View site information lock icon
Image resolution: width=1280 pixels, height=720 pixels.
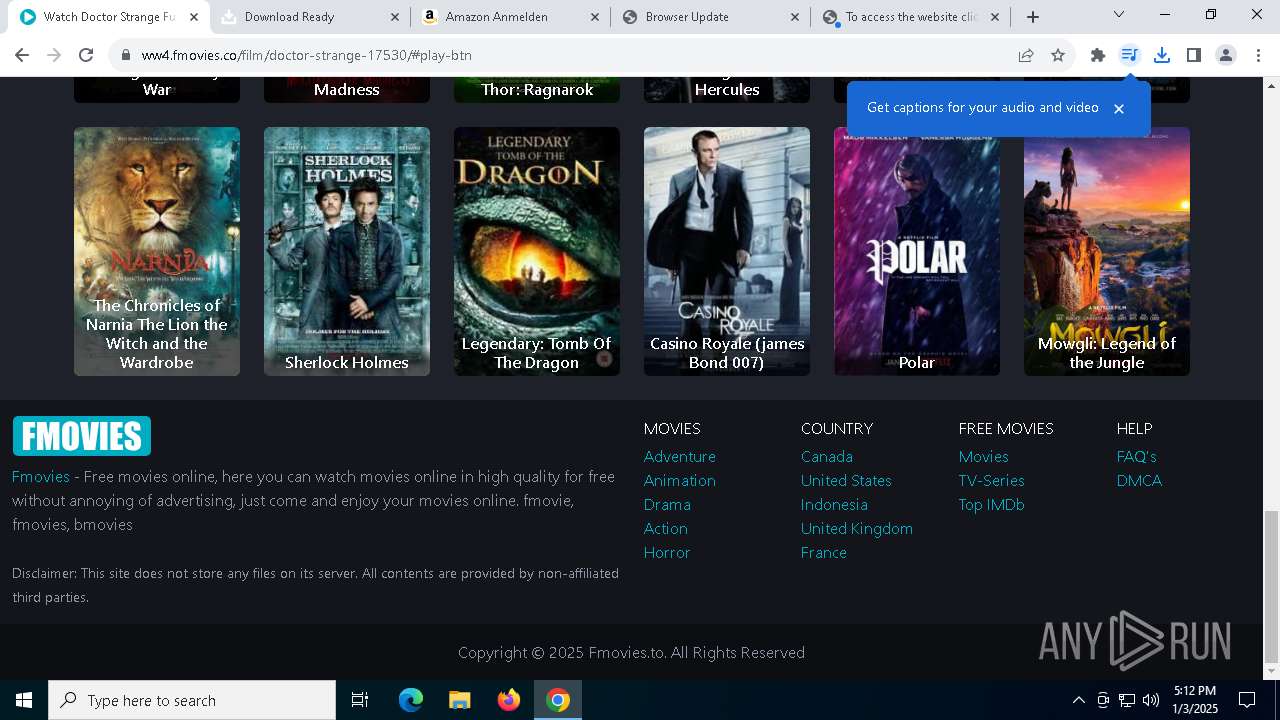click(125, 55)
